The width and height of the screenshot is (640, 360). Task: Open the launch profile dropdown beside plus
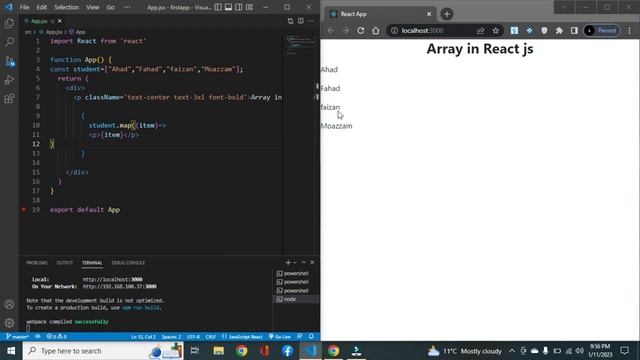point(295,262)
